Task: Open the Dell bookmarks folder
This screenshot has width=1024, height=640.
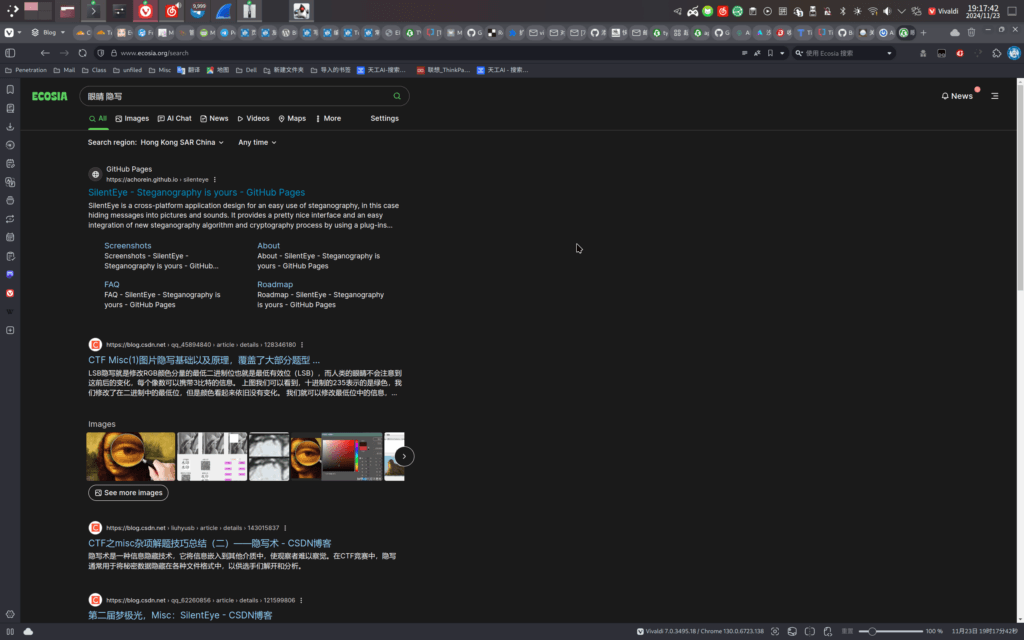Action: tap(246, 70)
